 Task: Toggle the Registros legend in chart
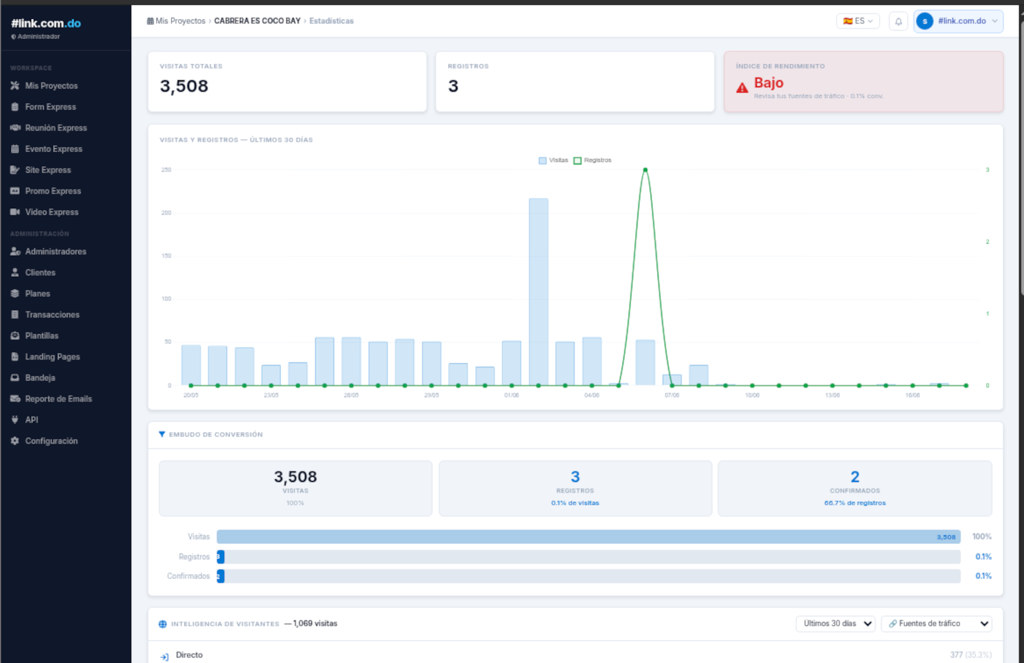pos(592,160)
